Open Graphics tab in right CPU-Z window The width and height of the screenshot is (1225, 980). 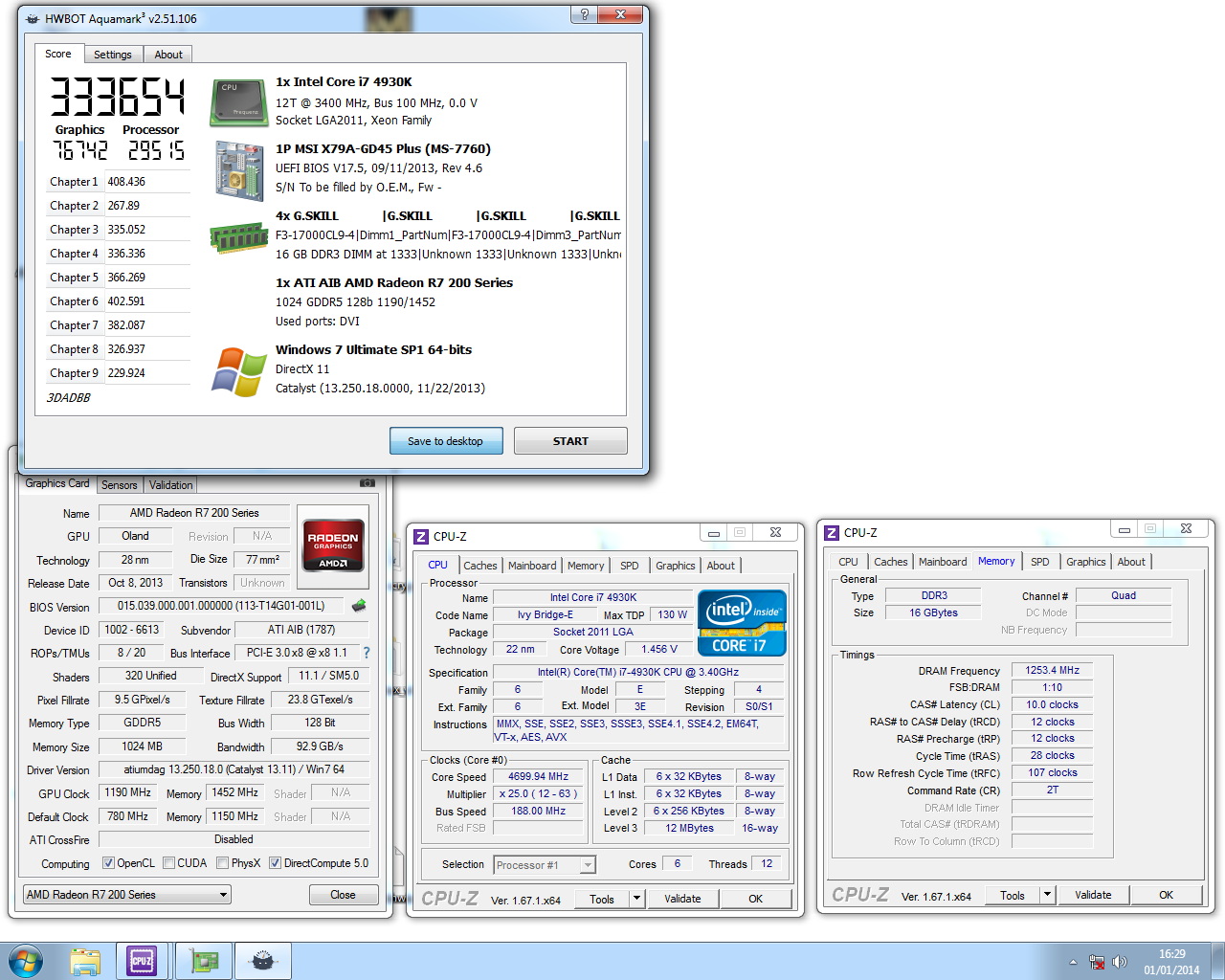1086,562
